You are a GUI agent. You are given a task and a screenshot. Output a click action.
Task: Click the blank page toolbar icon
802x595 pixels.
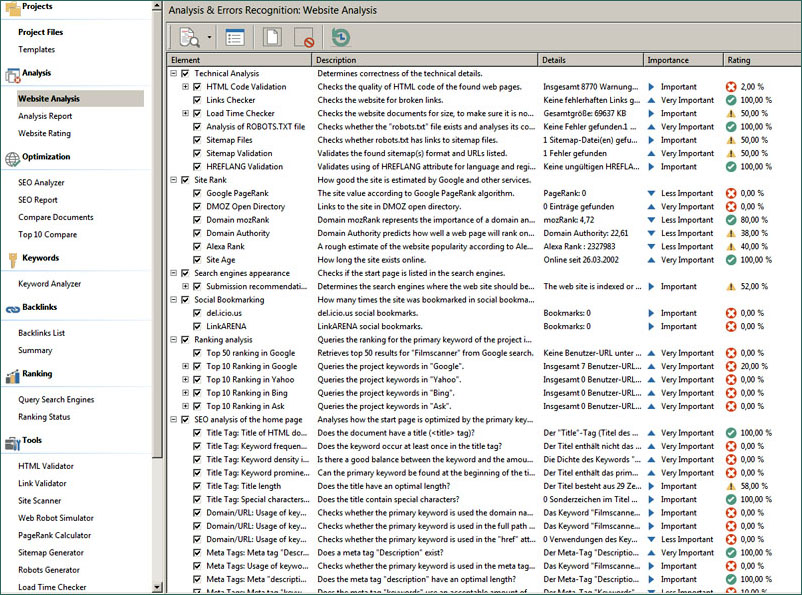tap(271, 37)
